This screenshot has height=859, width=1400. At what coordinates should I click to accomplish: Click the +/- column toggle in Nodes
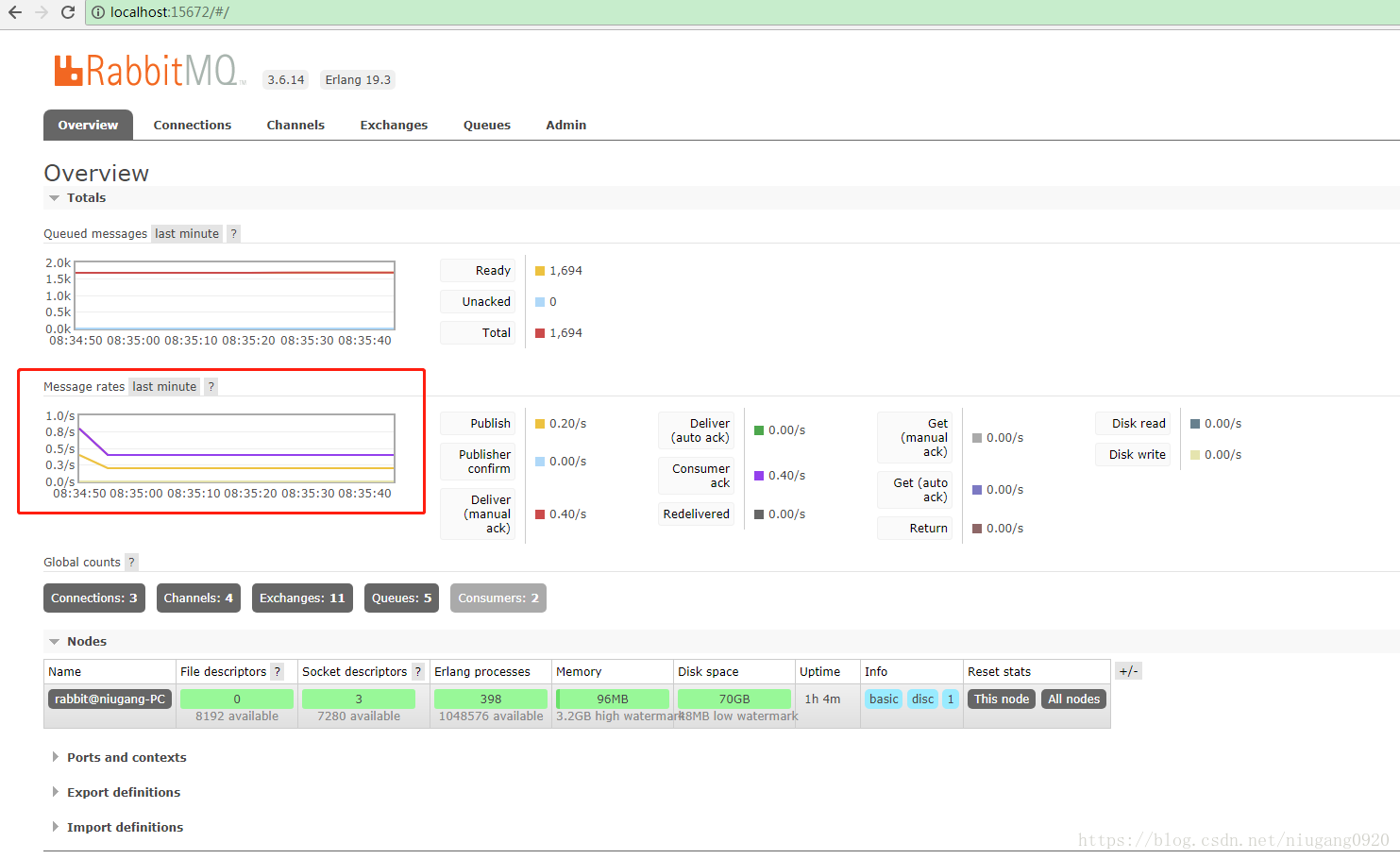click(x=1129, y=671)
